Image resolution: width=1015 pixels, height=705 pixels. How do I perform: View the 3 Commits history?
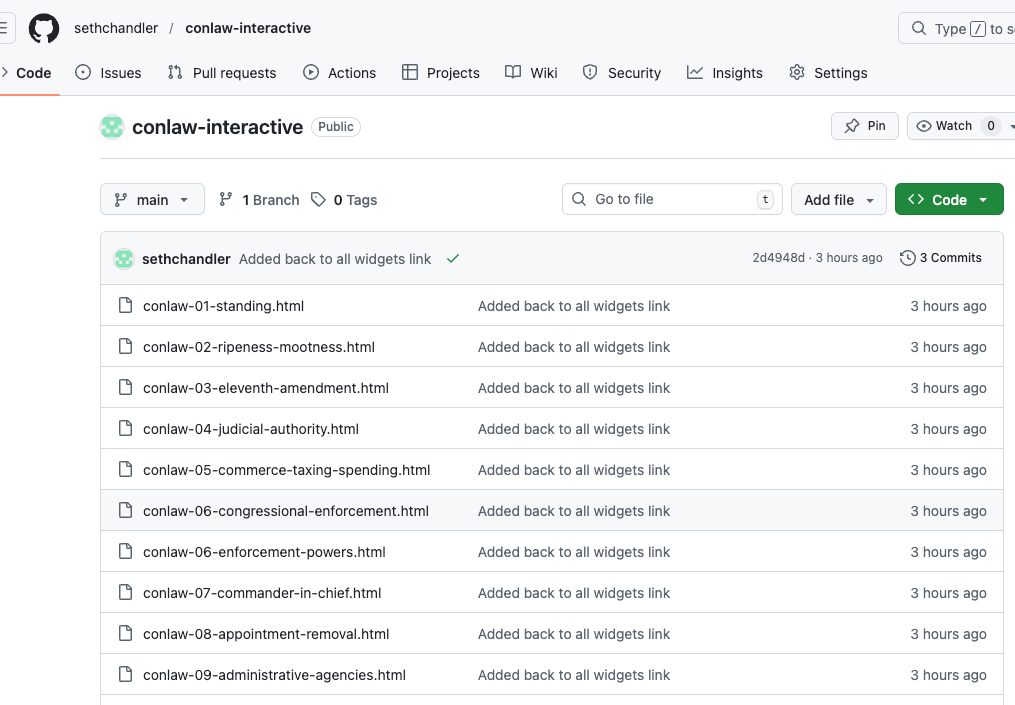click(x=941, y=258)
